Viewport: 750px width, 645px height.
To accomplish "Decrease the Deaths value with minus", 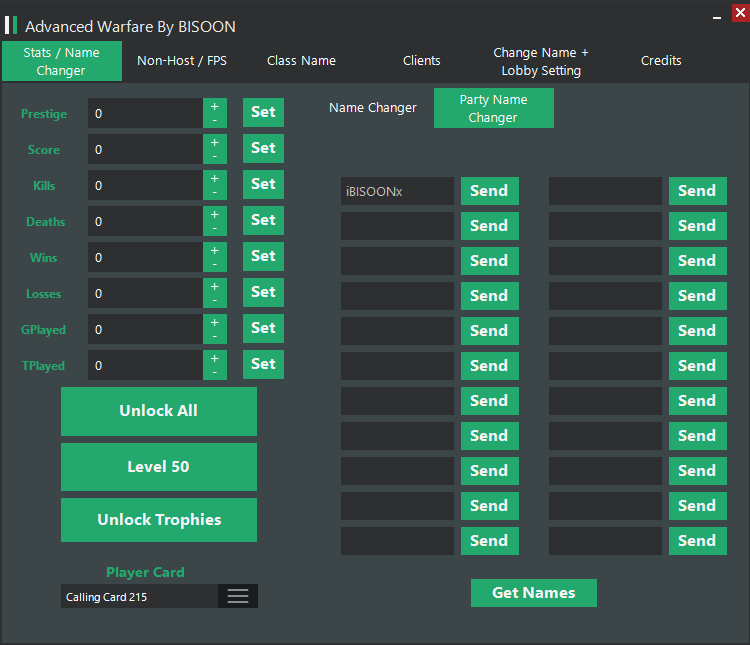I will coord(215,228).
